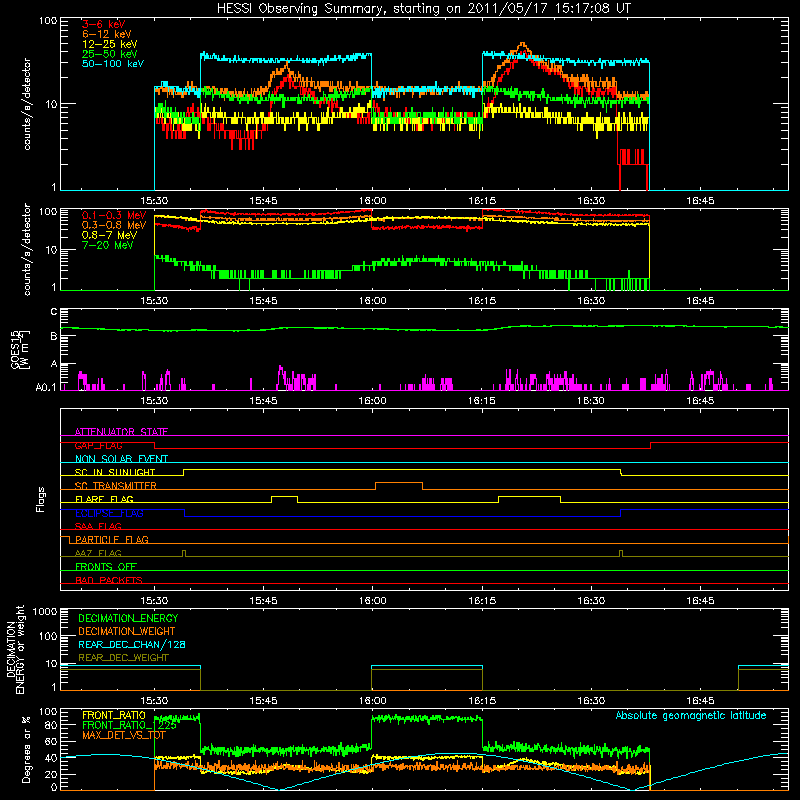Select the red 3-6 keV legend label
Screen dimensions: 800x800
point(103,24)
